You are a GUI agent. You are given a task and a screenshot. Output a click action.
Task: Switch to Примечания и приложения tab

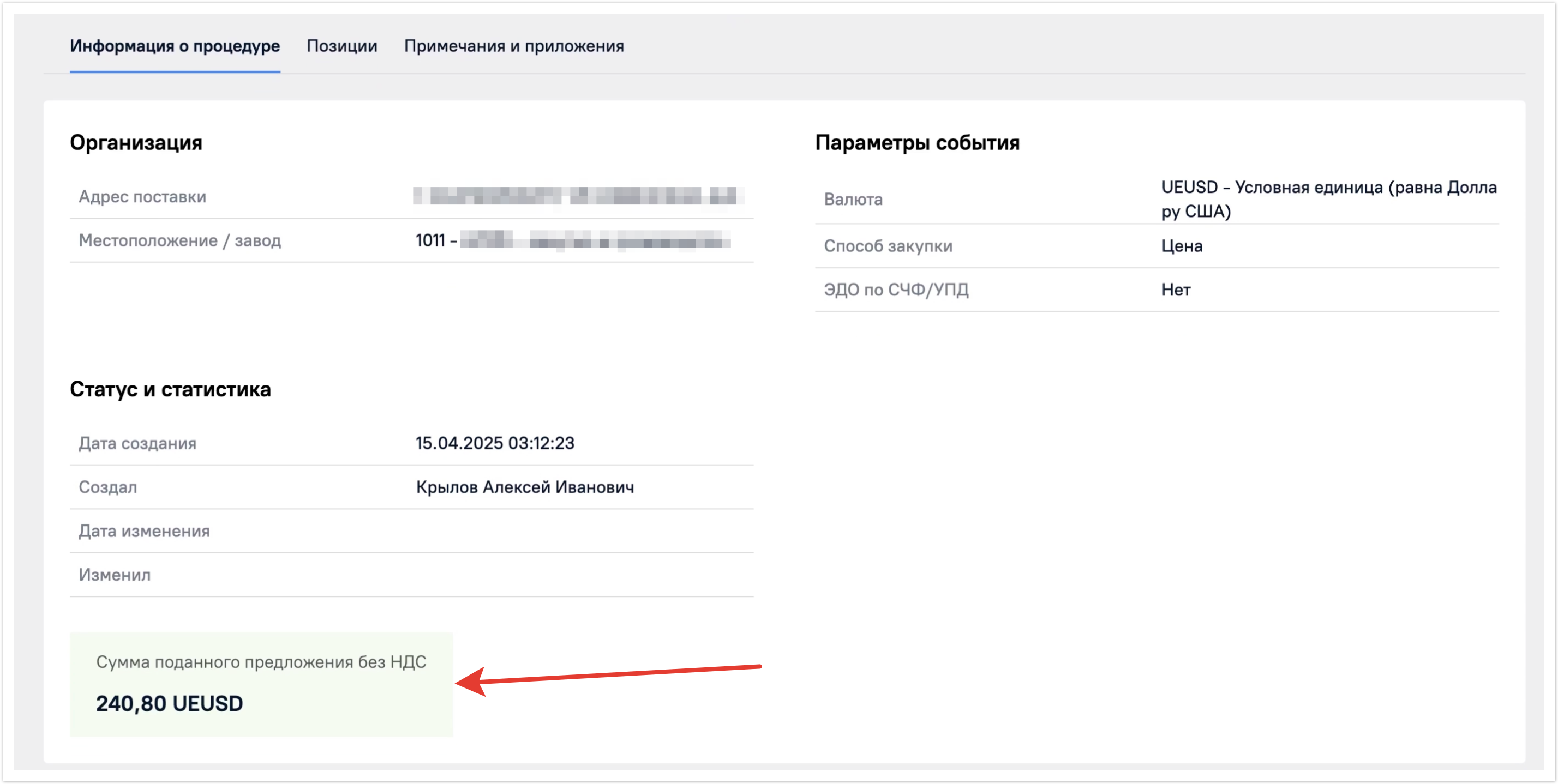tap(513, 46)
